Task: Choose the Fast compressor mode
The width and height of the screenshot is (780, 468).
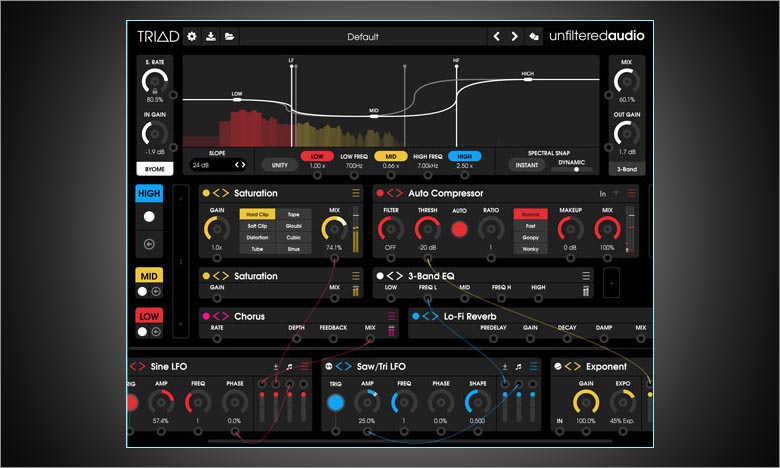Action: (x=530, y=226)
